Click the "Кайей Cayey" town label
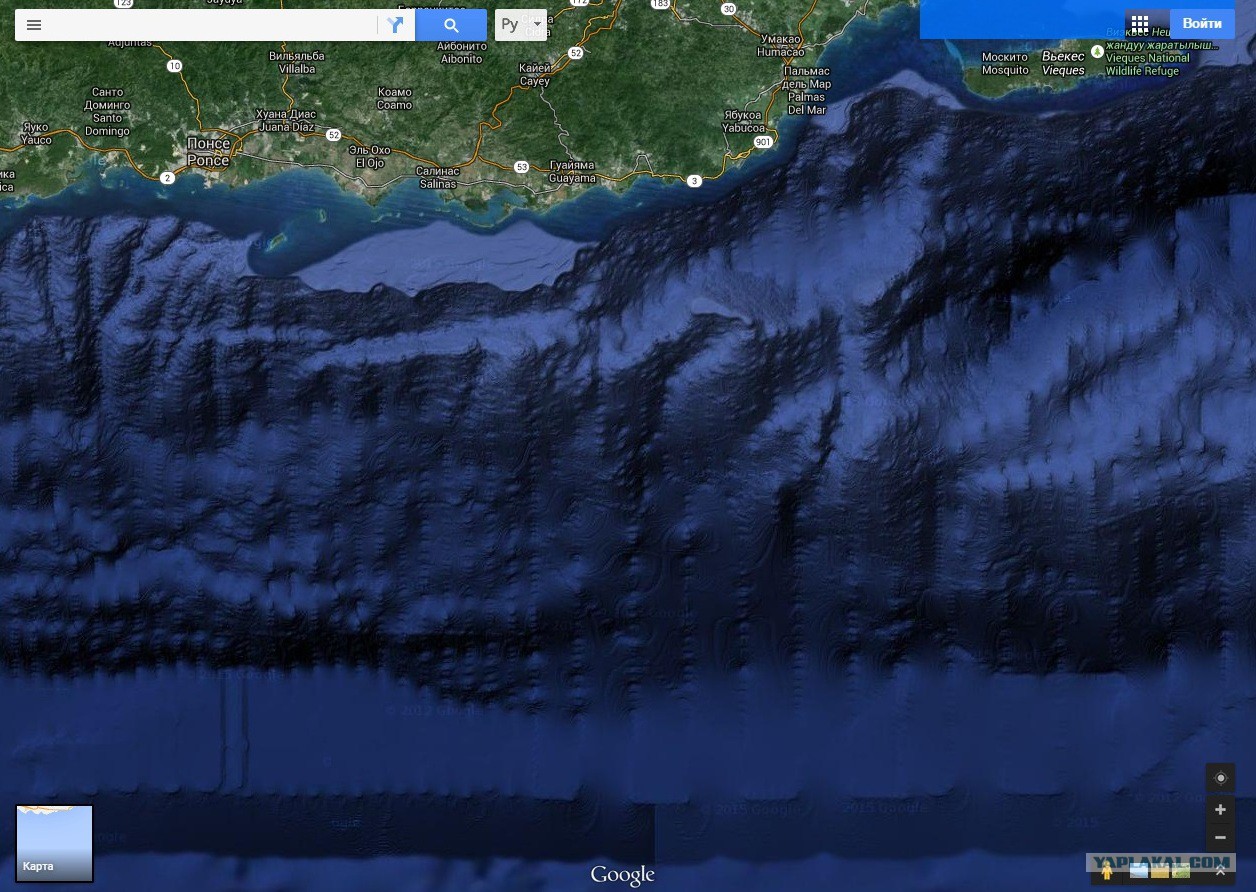The height and width of the screenshot is (892, 1256). 535,74
